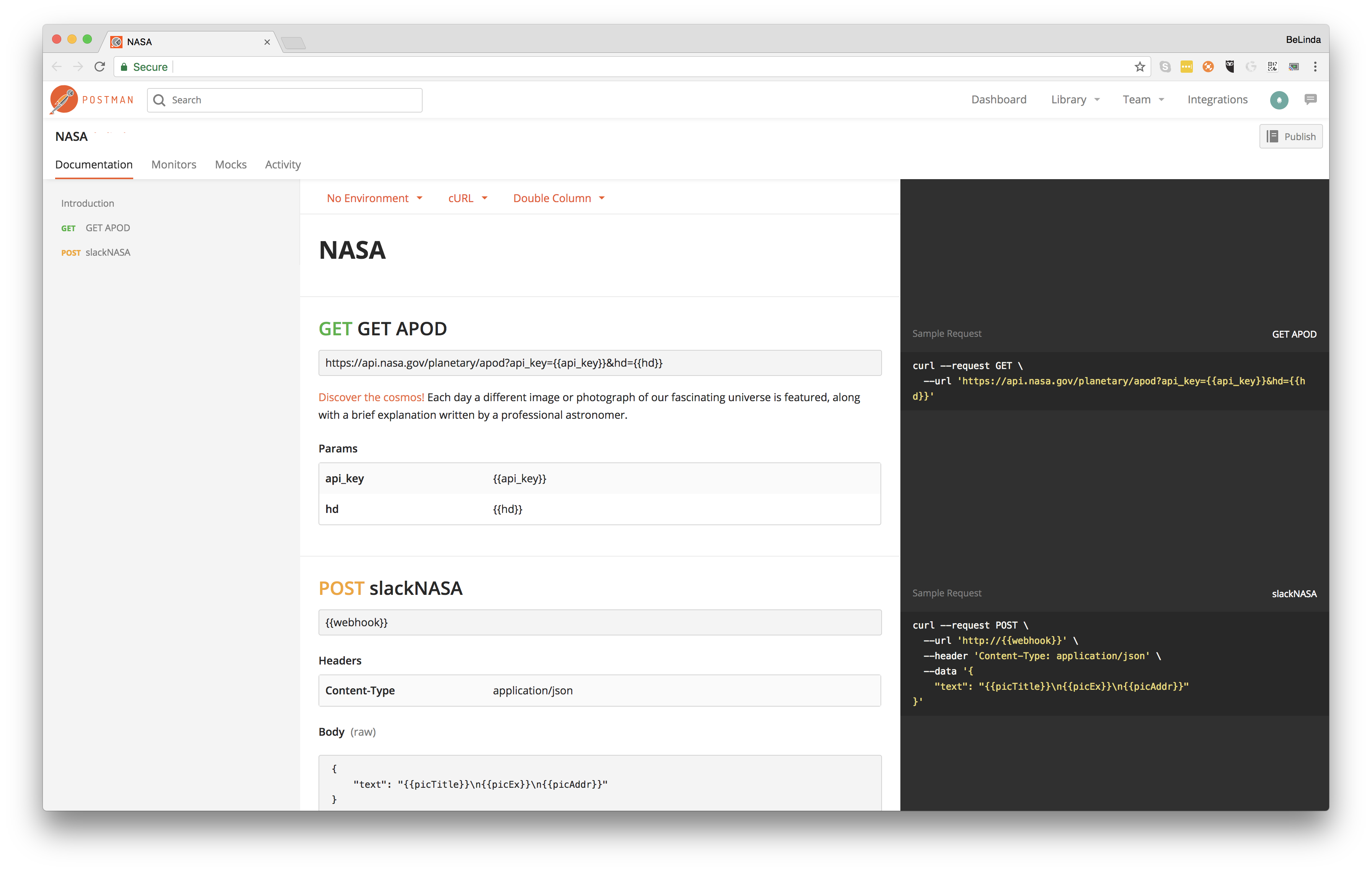Click the Skype extension icon
The image size is (1372, 872).
click(x=1165, y=67)
